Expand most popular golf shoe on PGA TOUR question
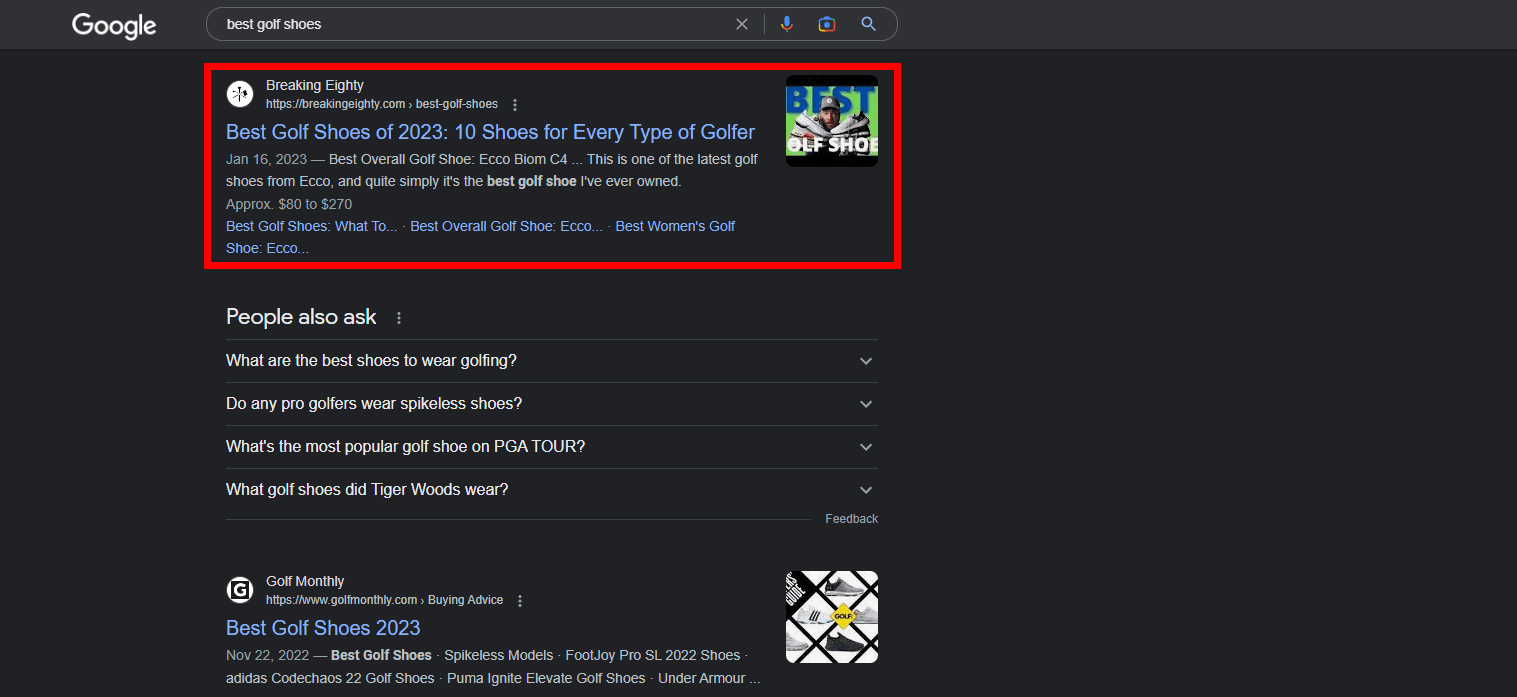Viewport: 1517px width, 697px height. [552, 447]
